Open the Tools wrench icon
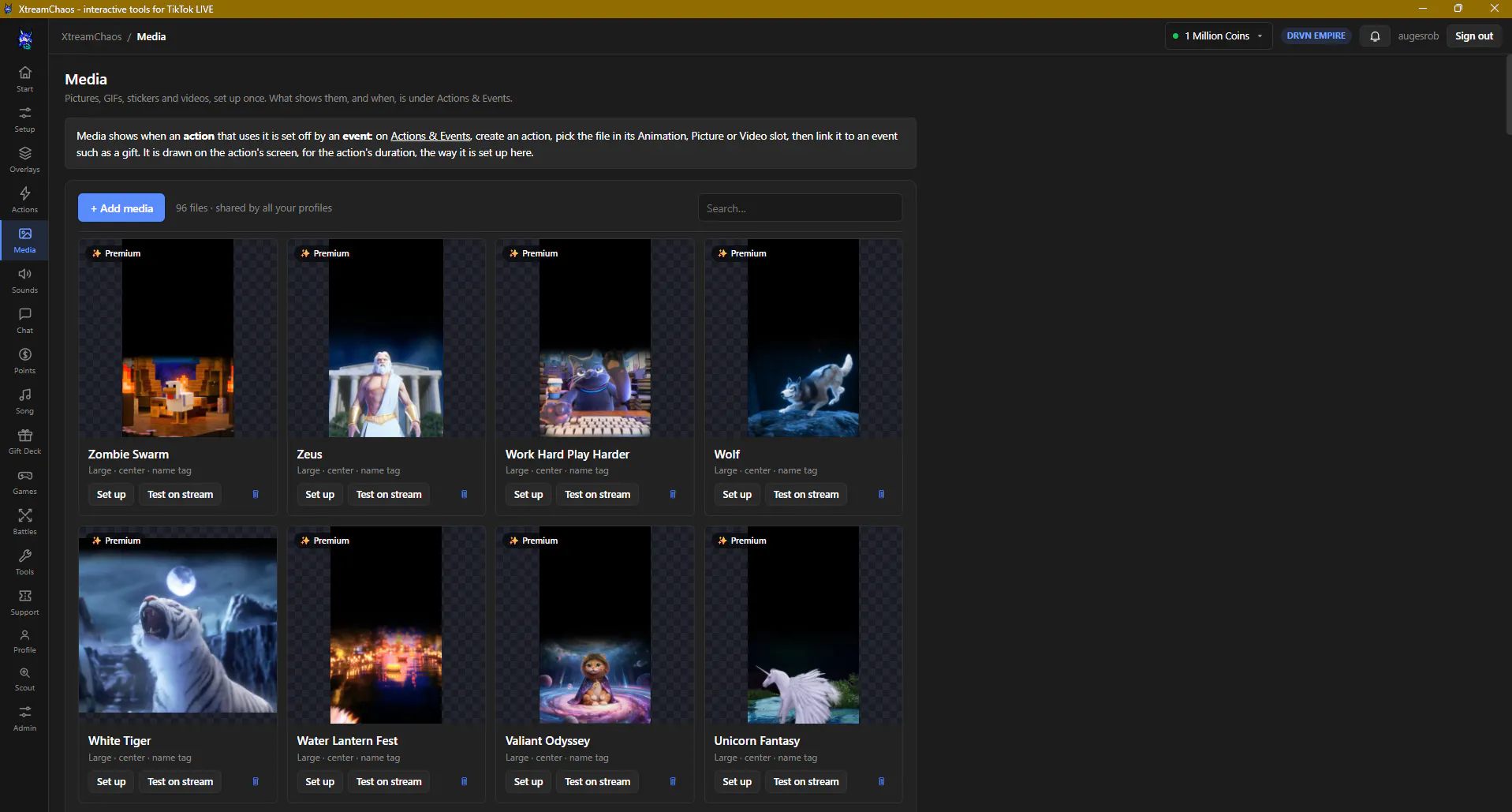The image size is (1512, 812). click(24, 562)
